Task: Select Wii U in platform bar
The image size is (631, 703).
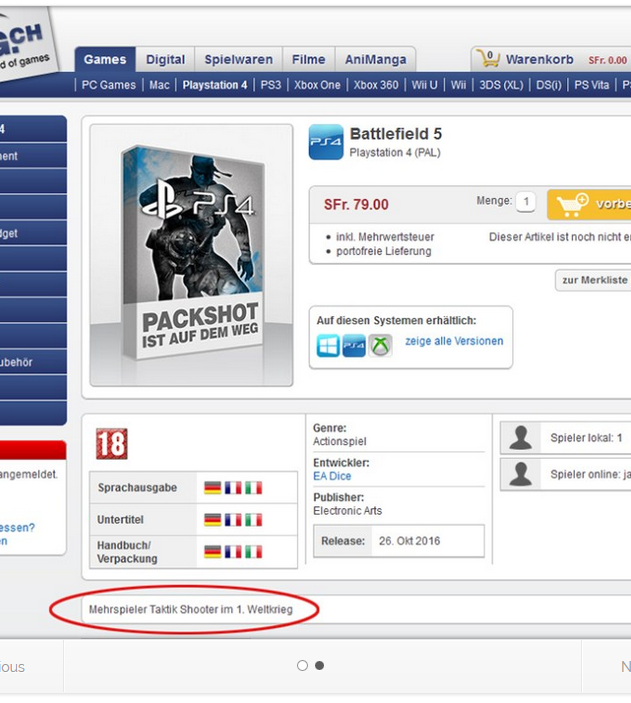Action: click(x=424, y=85)
